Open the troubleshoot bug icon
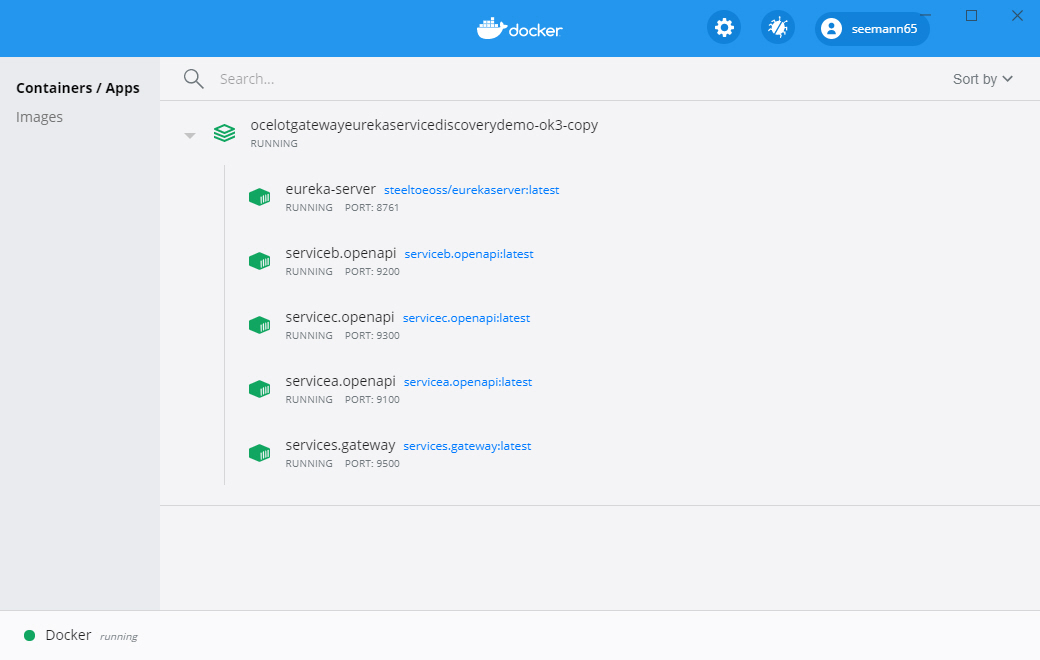This screenshot has height=660, width=1040. tap(777, 28)
